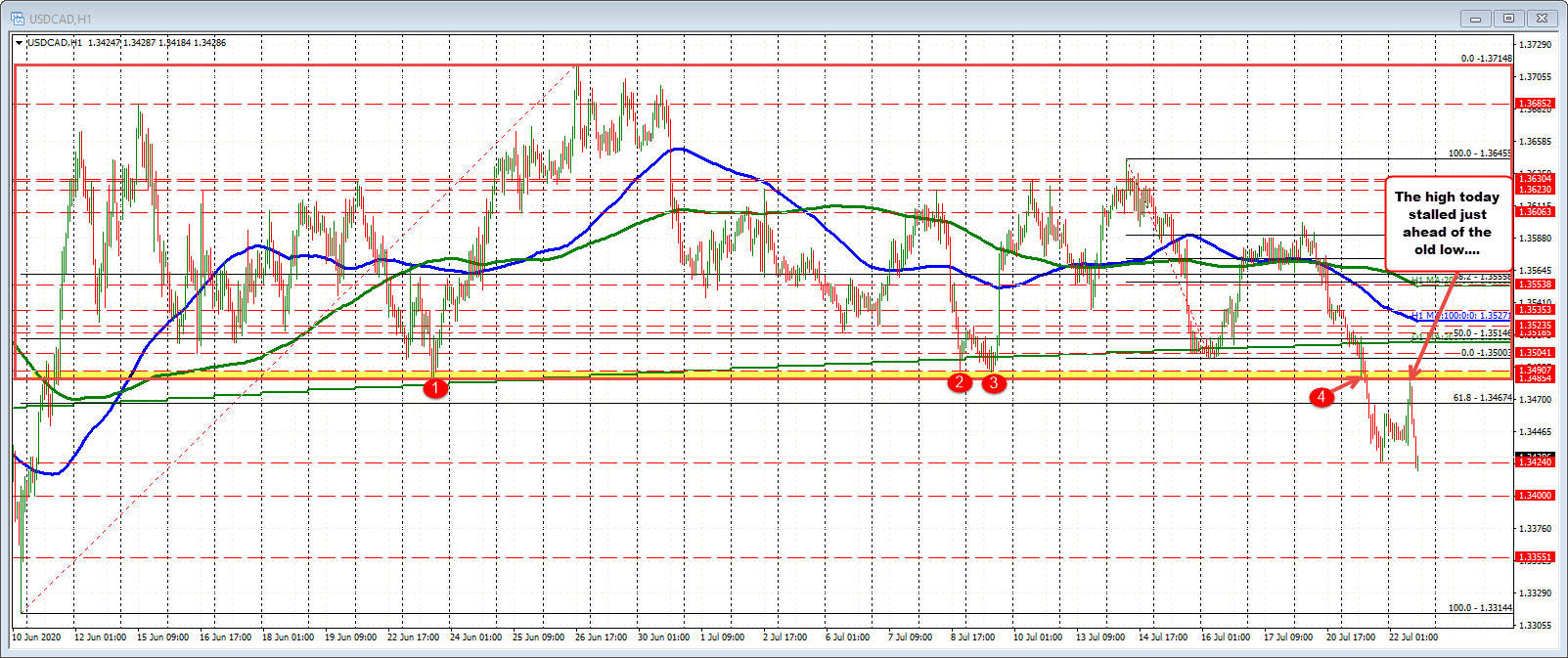The height and width of the screenshot is (658, 1568).
Task: Click the 1.37055 price scale value
Action: 1537,77
